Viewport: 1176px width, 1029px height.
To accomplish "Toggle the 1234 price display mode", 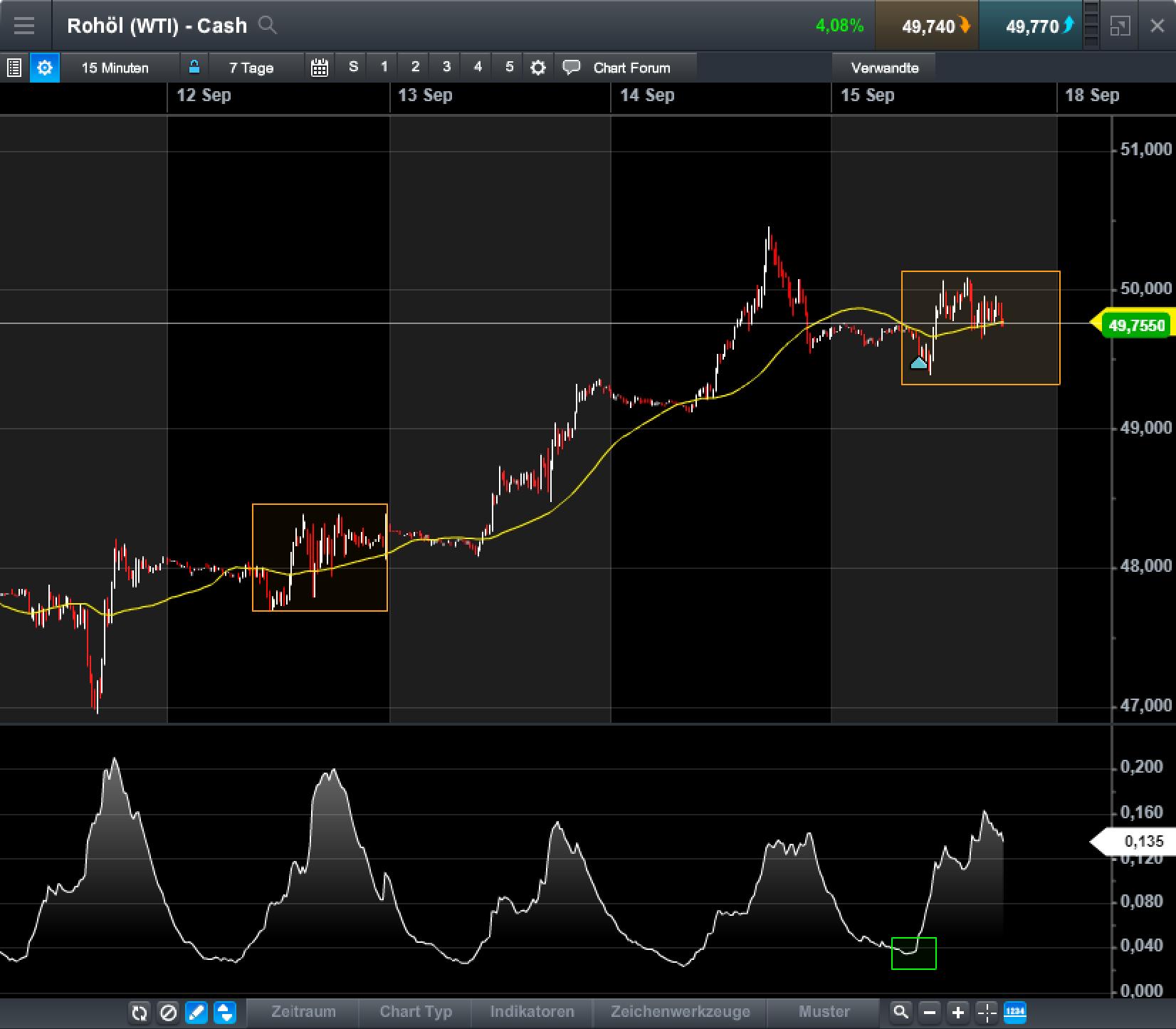I will (x=1016, y=1011).
